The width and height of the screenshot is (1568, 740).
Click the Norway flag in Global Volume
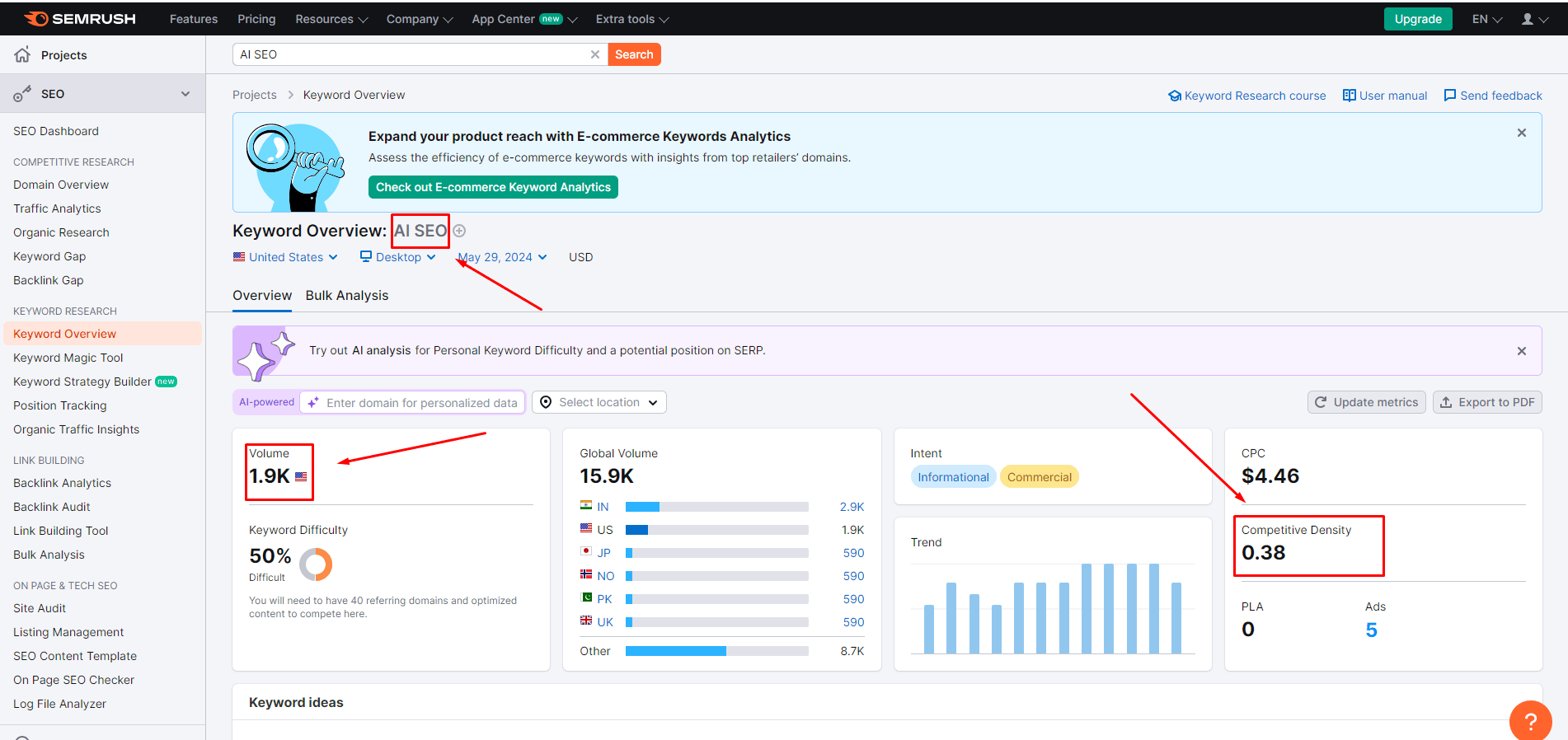(586, 574)
